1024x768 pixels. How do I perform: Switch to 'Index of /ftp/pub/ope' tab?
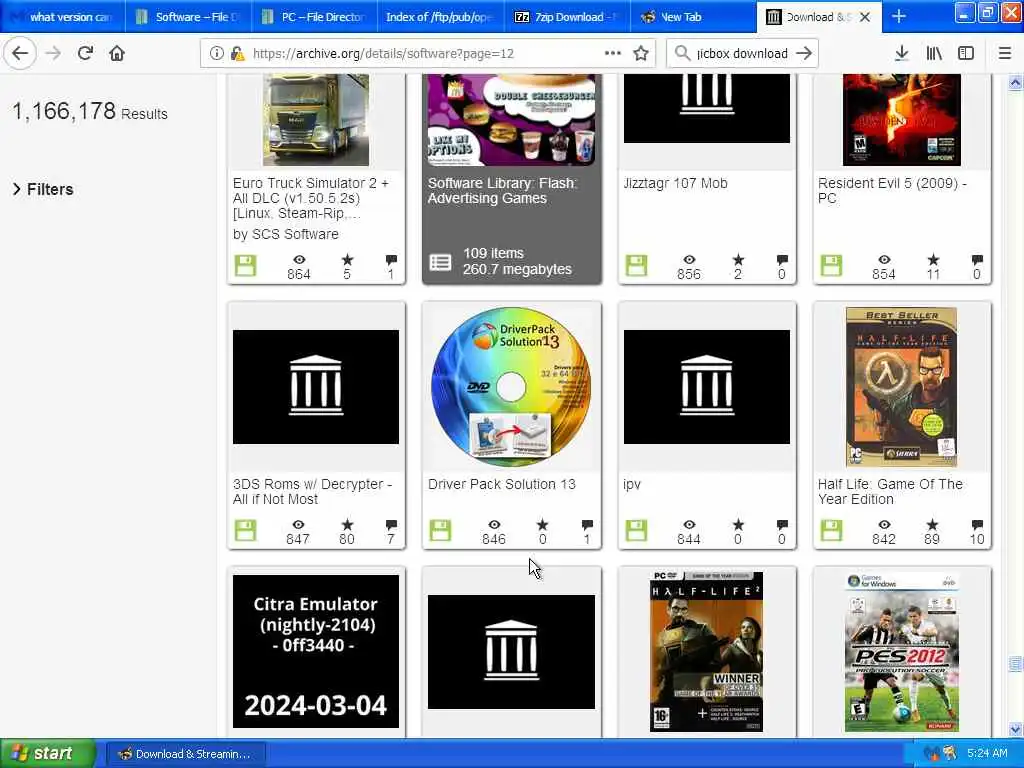(x=440, y=17)
